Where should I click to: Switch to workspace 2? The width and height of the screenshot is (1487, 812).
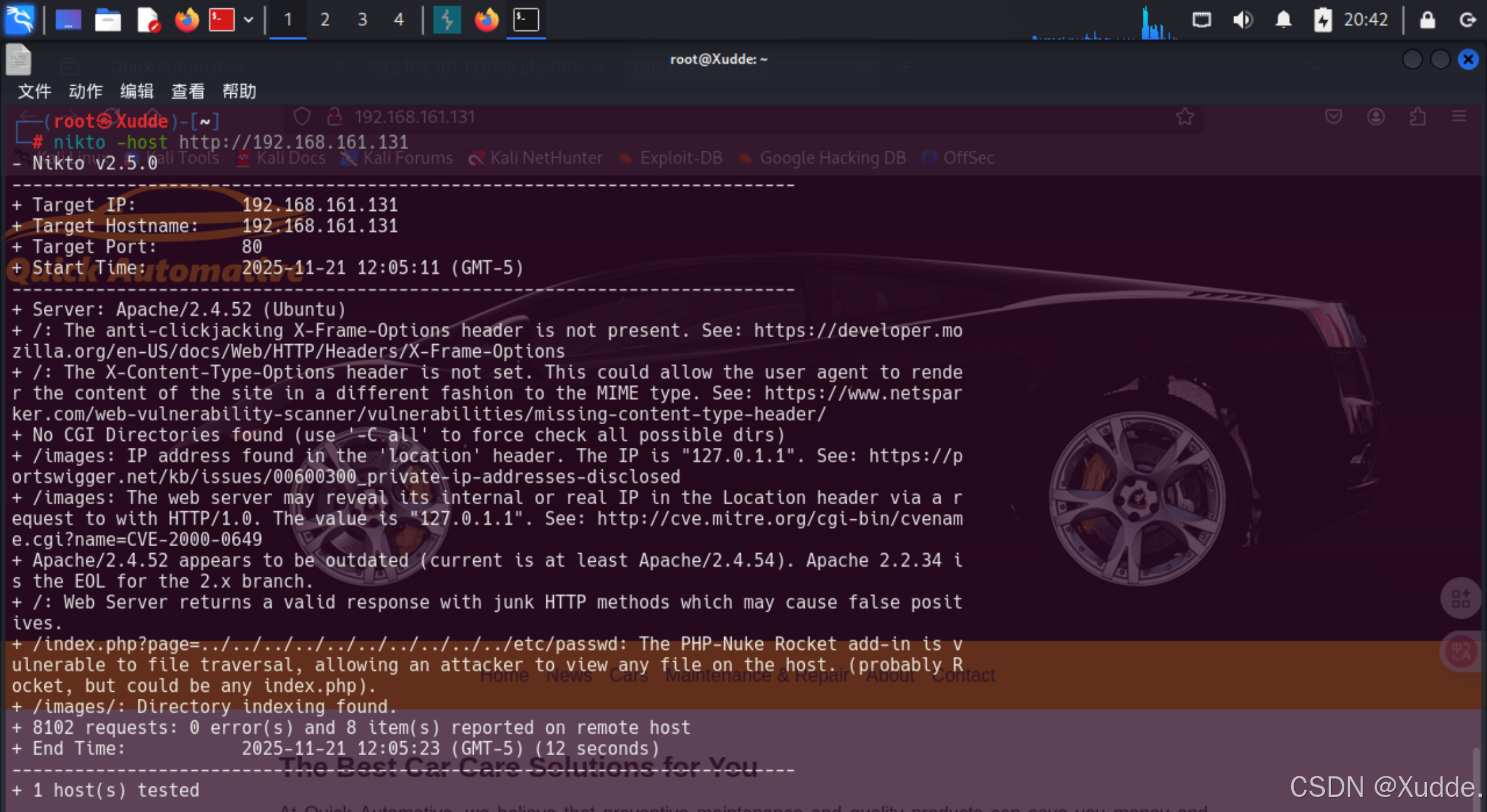pyautogui.click(x=325, y=19)
